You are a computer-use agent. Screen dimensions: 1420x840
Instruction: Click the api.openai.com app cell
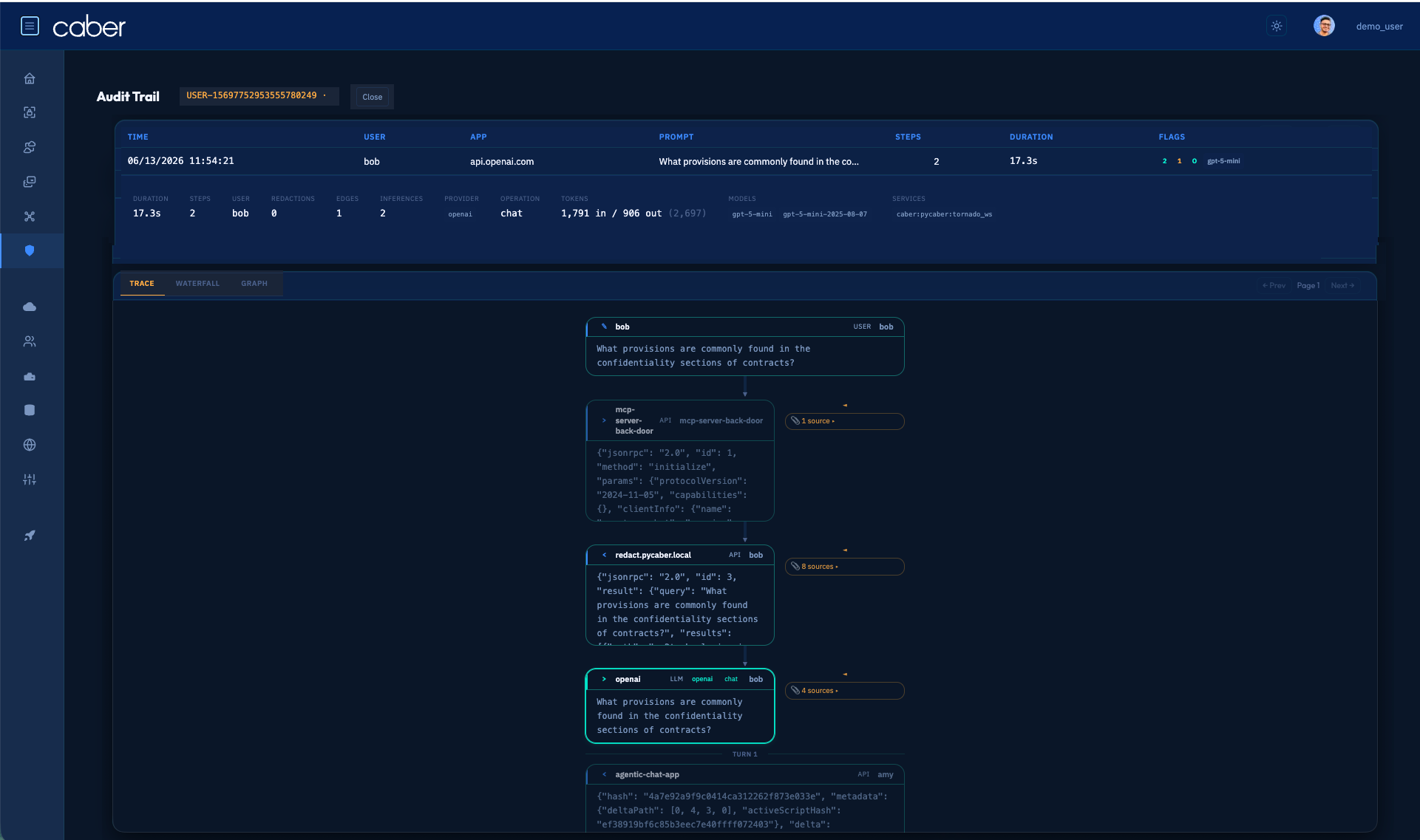point(502,162)
